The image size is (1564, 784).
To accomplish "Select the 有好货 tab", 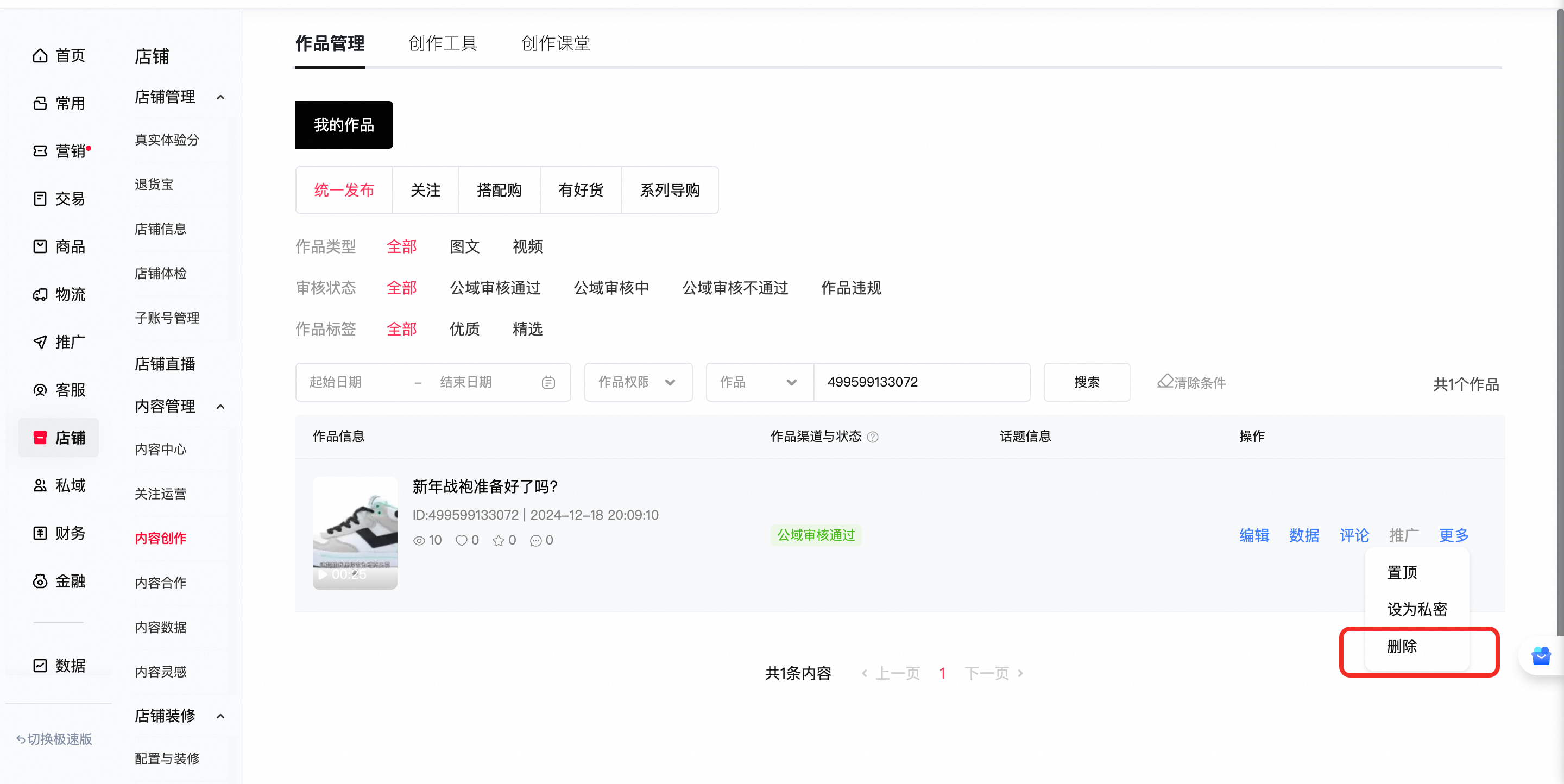I will (x=581, y=190).
